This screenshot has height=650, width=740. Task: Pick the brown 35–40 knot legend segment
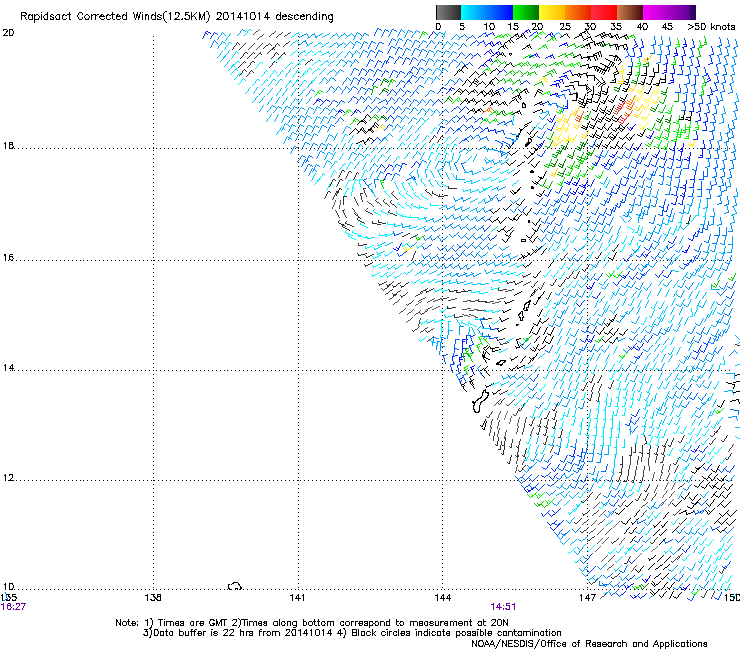tap(630, 12)
